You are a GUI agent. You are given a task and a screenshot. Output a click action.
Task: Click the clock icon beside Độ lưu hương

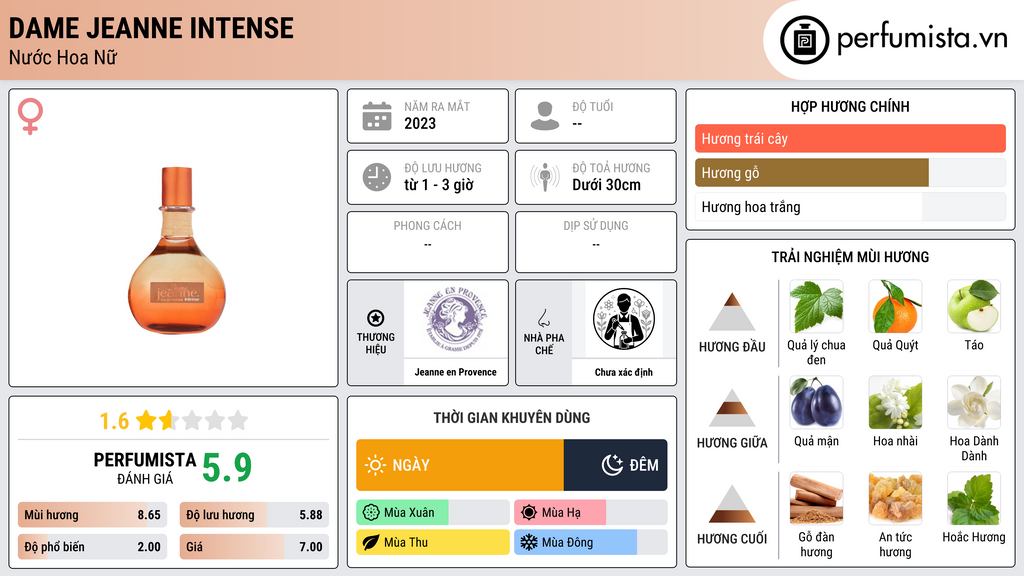coord(377,177)
